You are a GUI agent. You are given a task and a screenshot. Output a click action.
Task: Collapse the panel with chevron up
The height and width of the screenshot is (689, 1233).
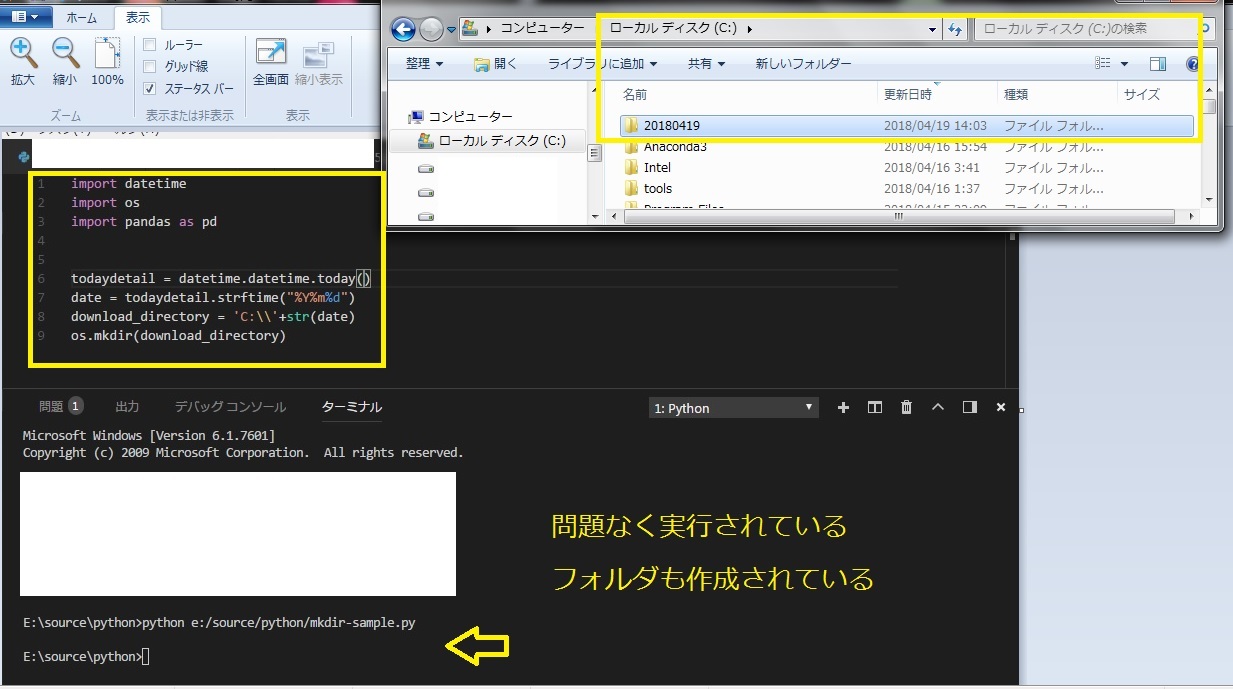[938, 407]
